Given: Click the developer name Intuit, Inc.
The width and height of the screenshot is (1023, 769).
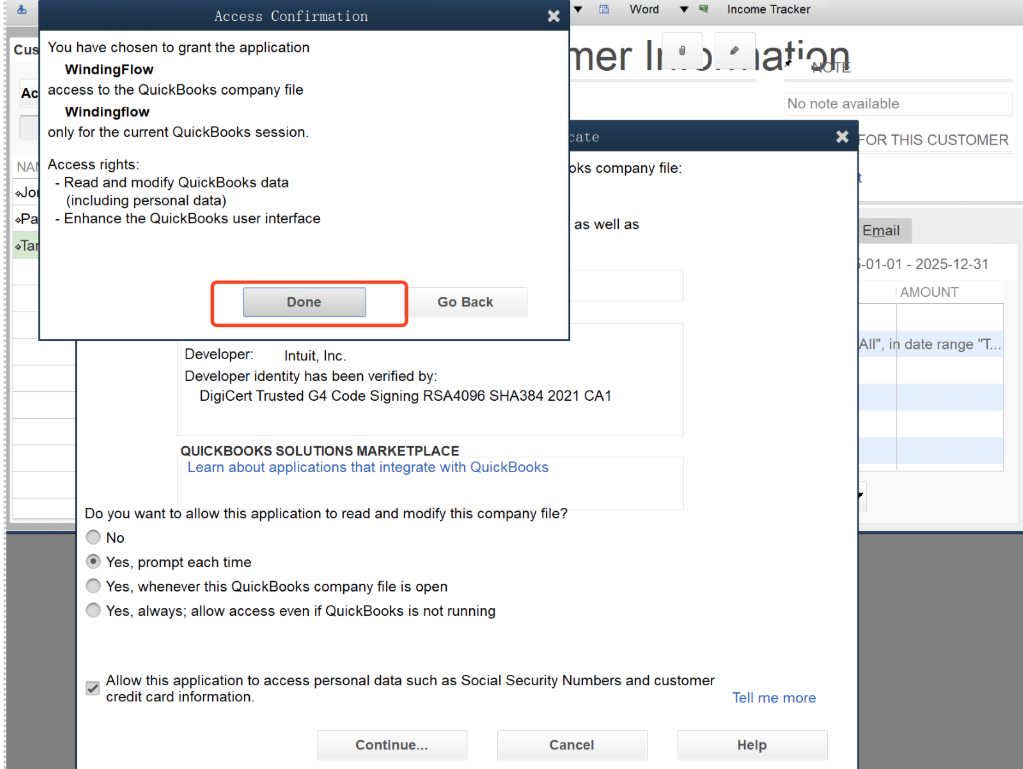Looking at the screenshot, I should pos(315,356).
